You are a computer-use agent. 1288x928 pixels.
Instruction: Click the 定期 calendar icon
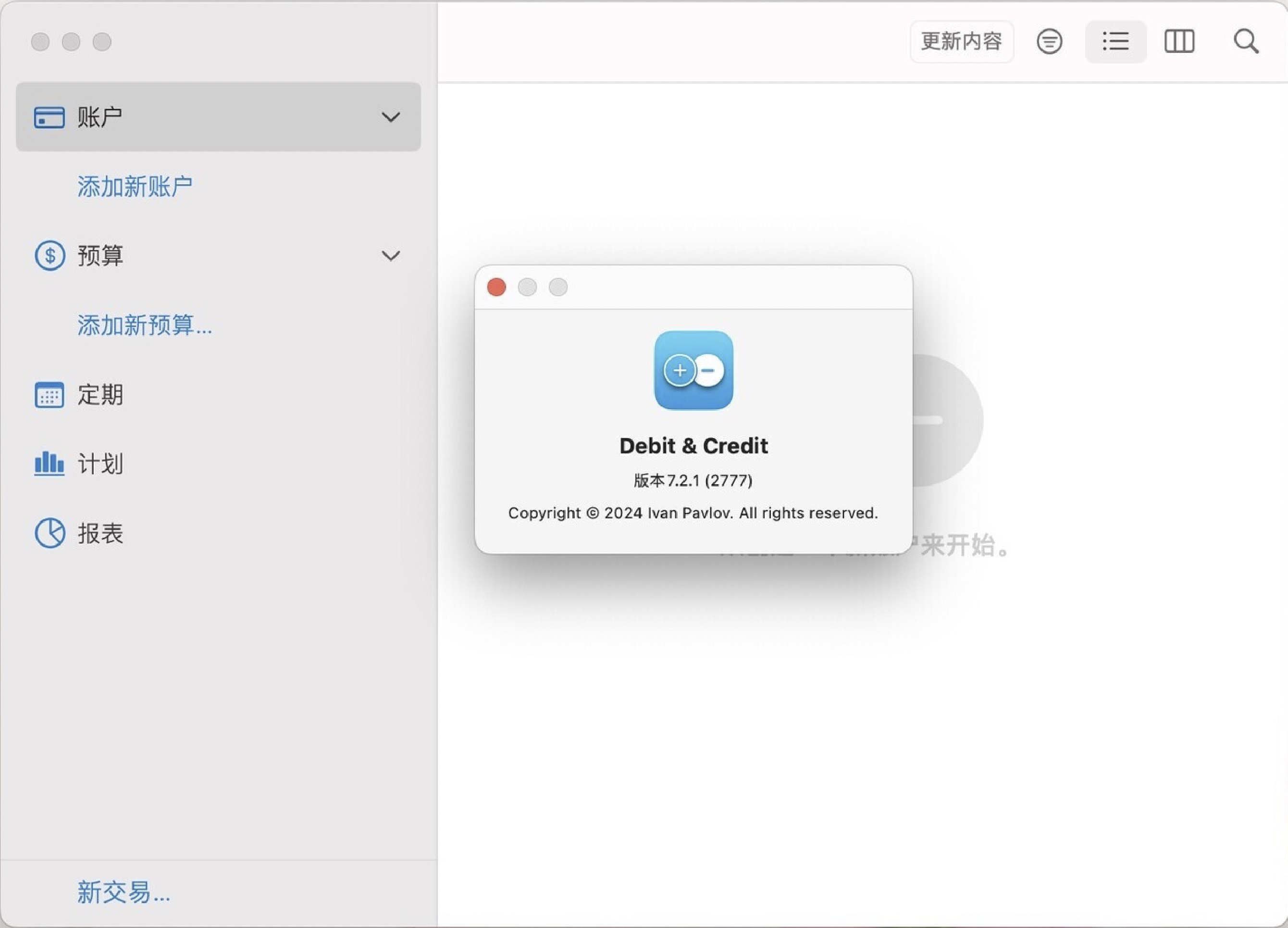pyautogui.click(x=50, y=394)
